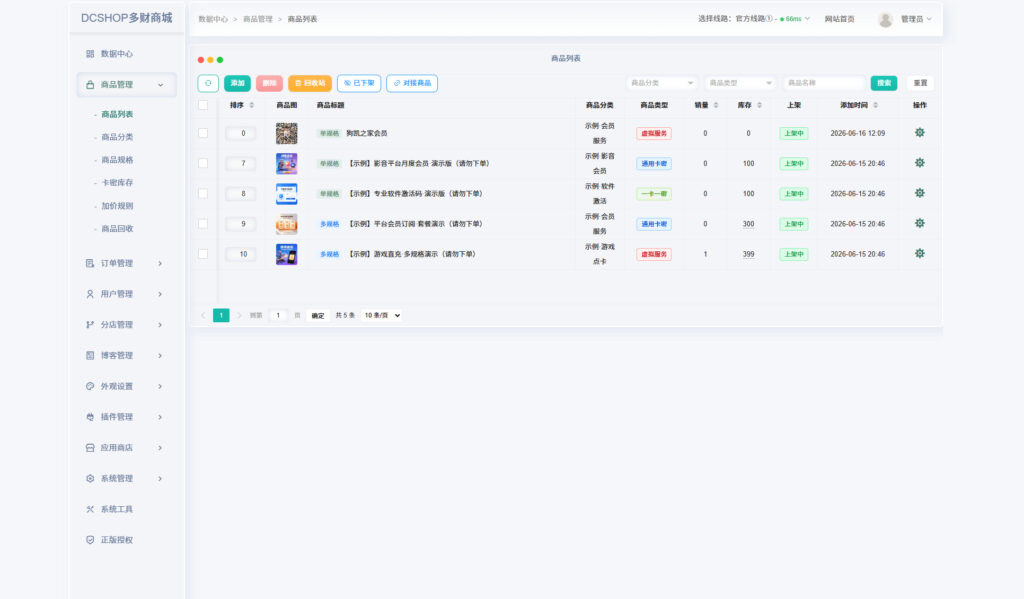This screenshot has height=599, width=1024.
Task: Check the box for 平台会员订阅 row
Action: (203, 223)
